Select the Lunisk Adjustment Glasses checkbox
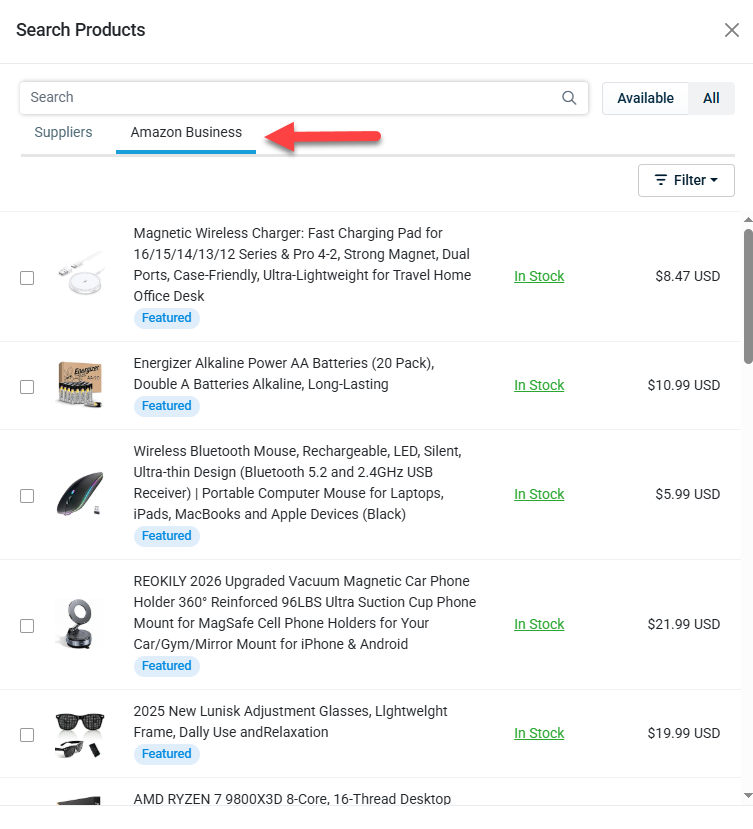The height and width of the screenshot is (829, 753). [x=27, y=735]
